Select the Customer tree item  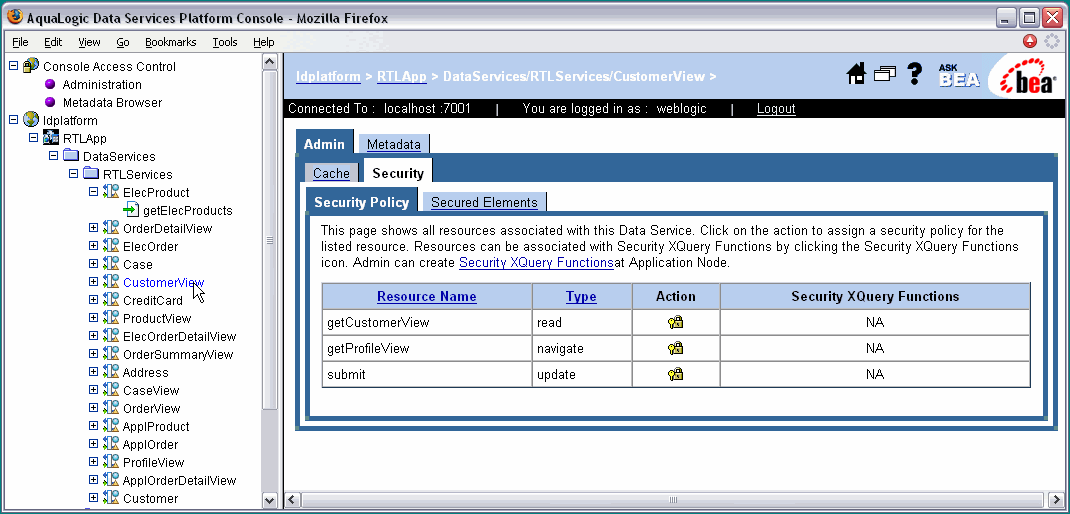pos(150,498)
